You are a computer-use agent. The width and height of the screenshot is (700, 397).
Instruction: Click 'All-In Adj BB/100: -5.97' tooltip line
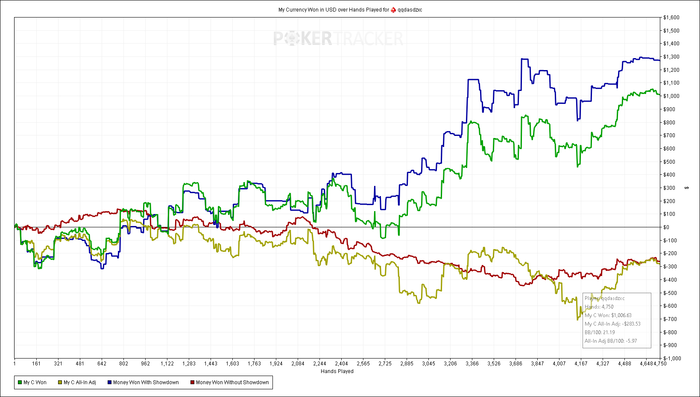coord(610,341)
